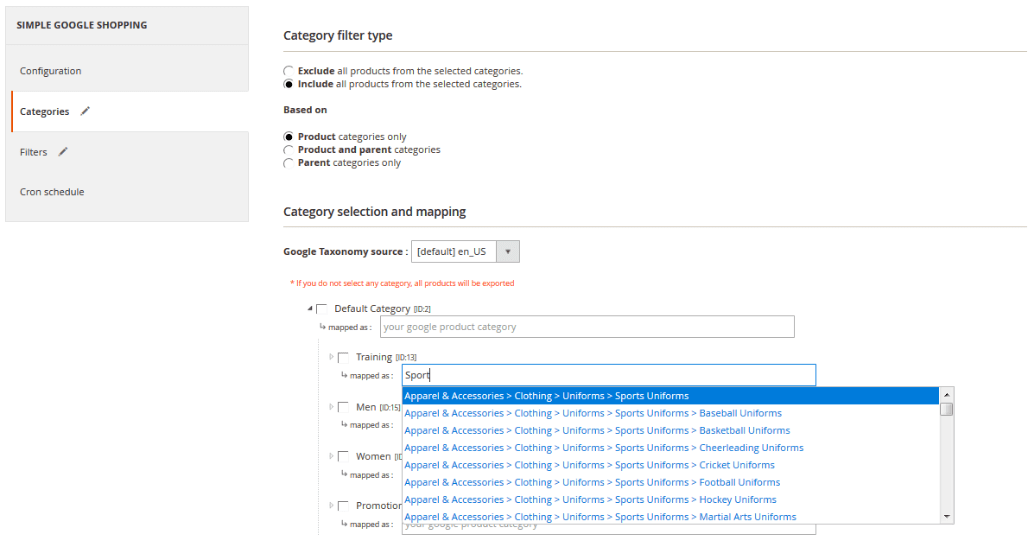Click the Men category label

pyautogui.click(x=366, y=407)
